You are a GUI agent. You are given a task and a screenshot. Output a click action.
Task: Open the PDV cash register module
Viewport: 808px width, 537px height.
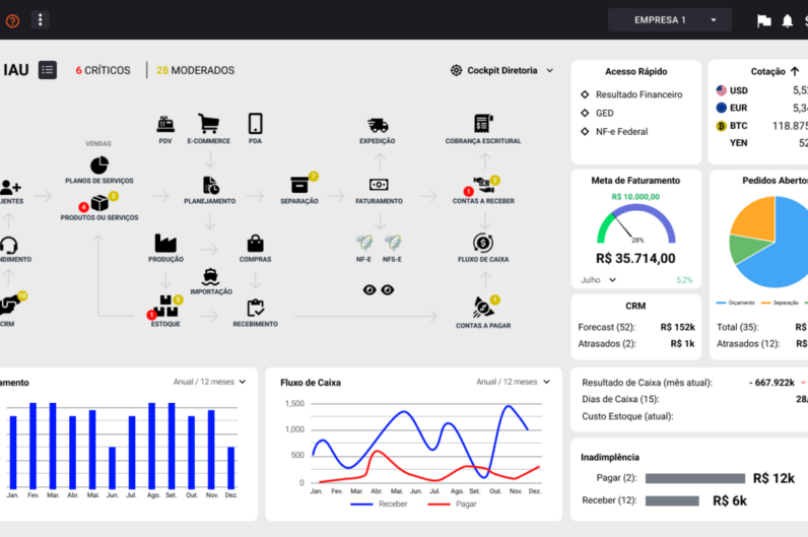click(165, 124)
